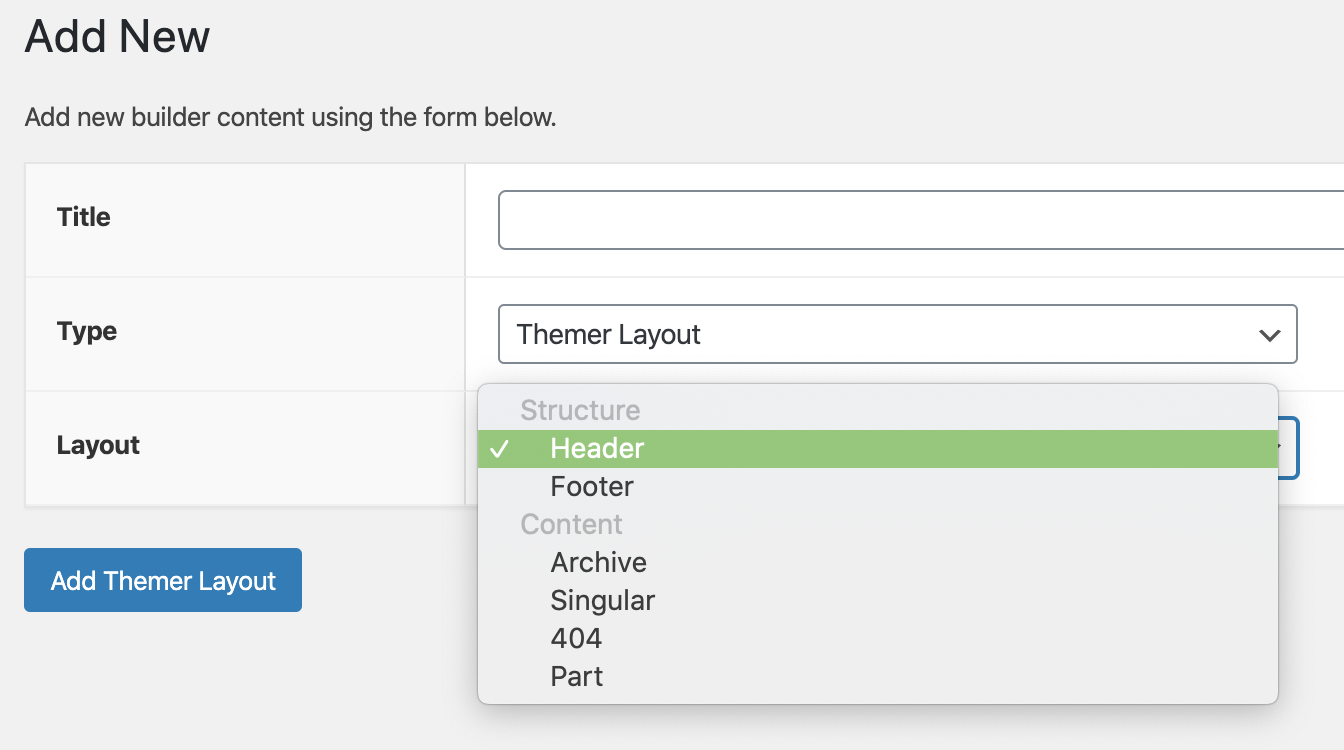Choose the Footer layout option
This screenshot has width=1344, height=750.
pyautogui.click(x=592, y=487)
